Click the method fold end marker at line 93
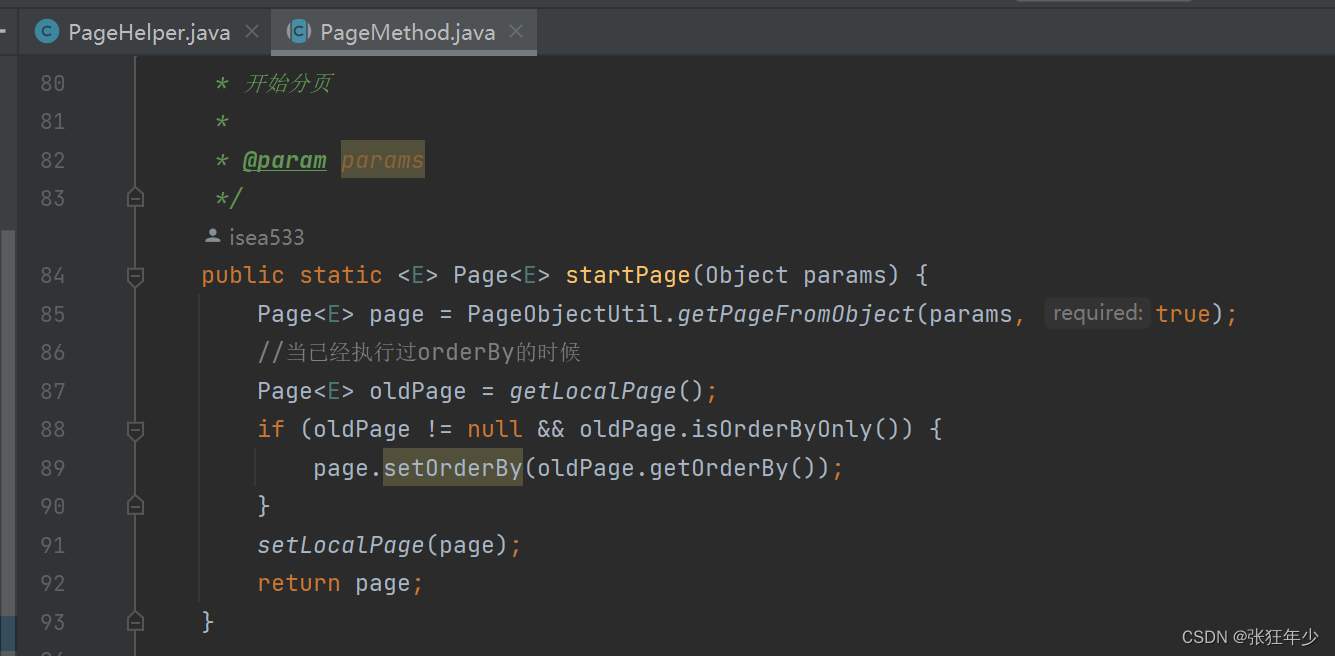Image resolution: width=1335 pixels, height=656 pixels. 135,622
